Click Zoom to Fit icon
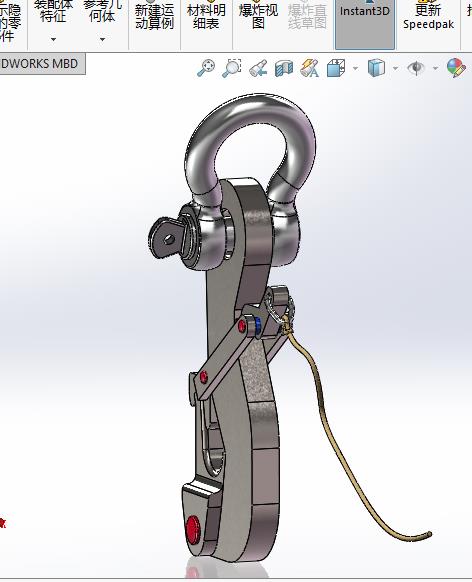 (206, 68)
